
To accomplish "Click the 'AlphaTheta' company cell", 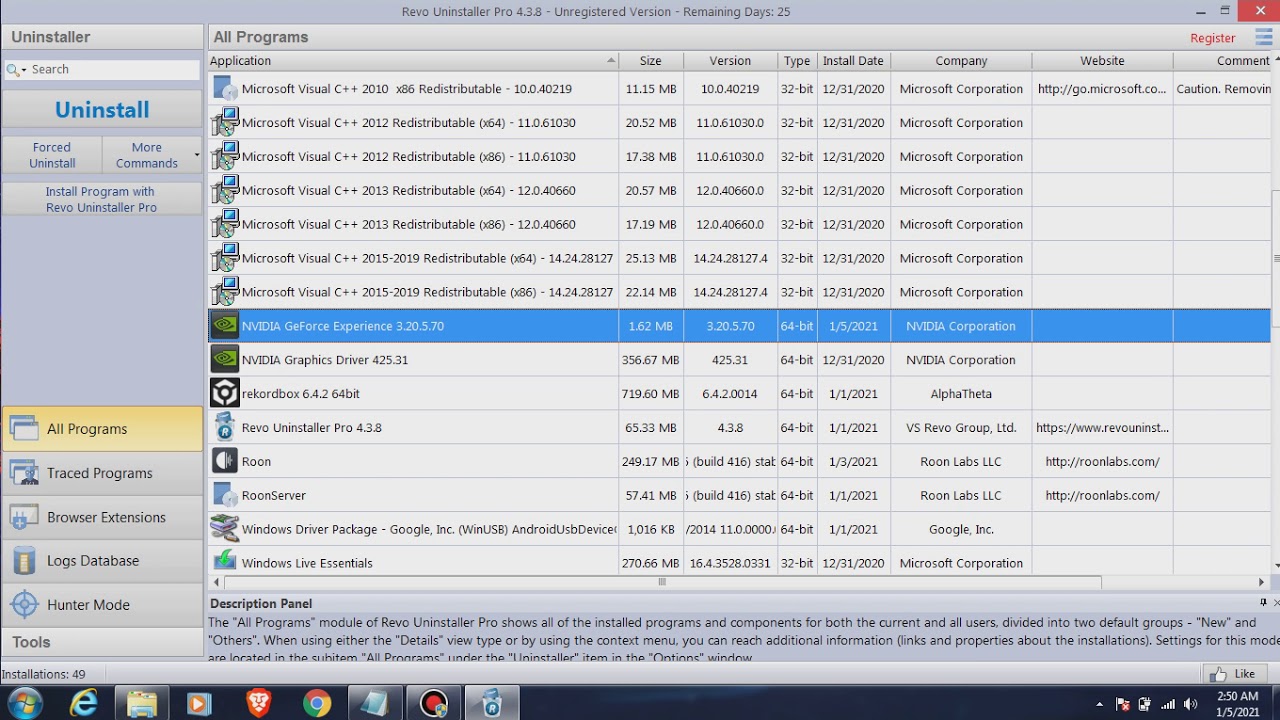I will (x=961, y=394).
